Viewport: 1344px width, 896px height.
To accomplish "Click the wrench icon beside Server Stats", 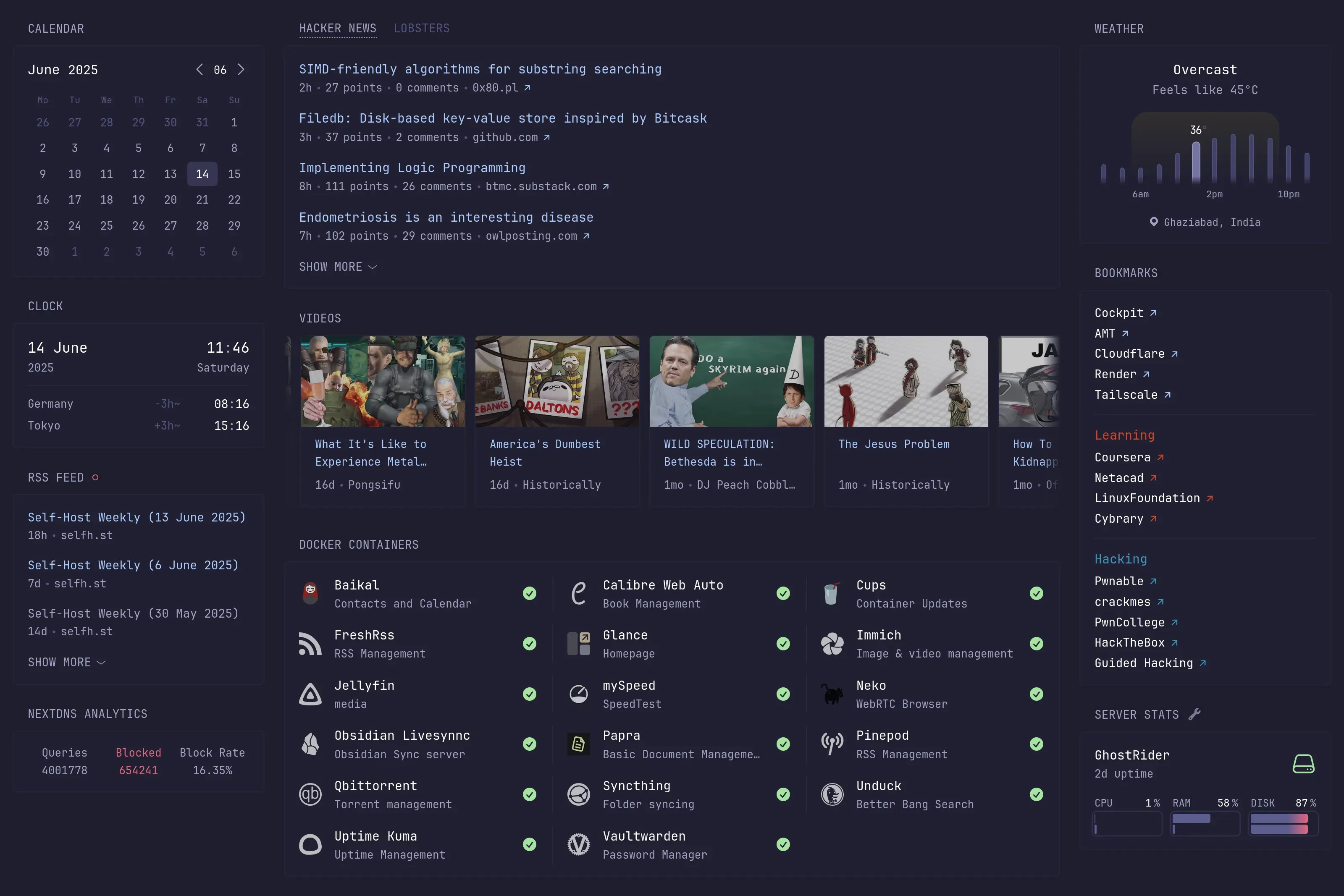I will pyautogui.click(x=1194, y=714).
